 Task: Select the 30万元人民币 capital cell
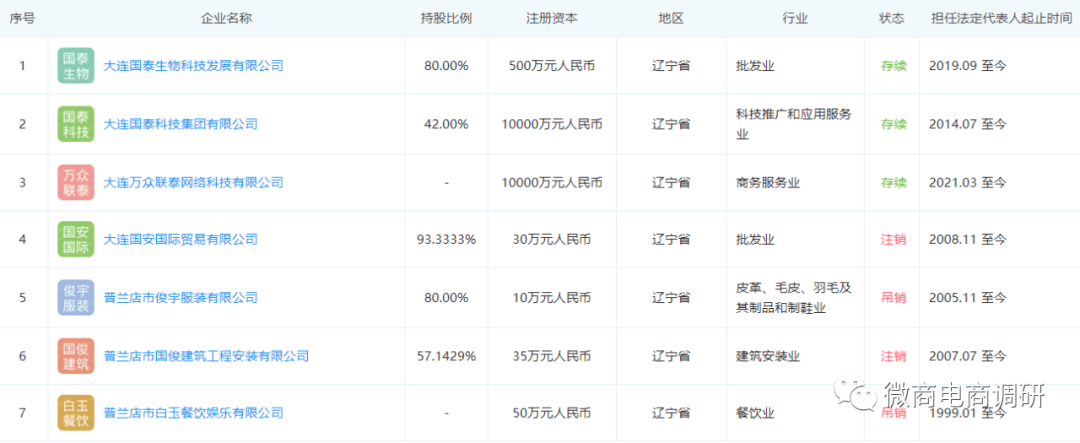(552, 240)
